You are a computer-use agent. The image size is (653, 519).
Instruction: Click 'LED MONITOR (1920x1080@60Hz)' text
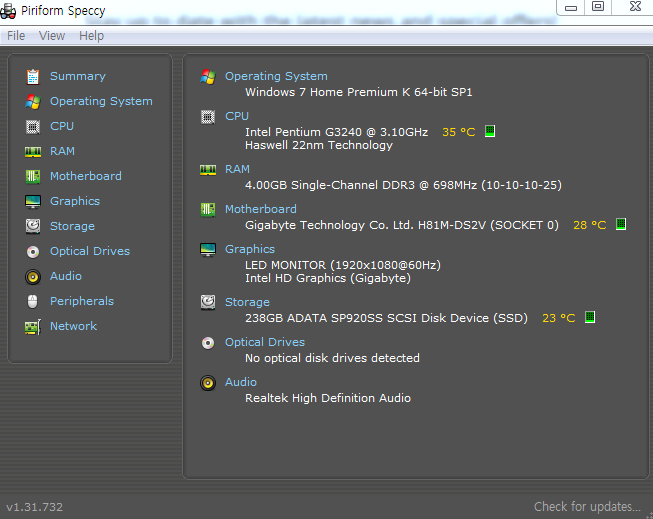[x=343, y=265]
